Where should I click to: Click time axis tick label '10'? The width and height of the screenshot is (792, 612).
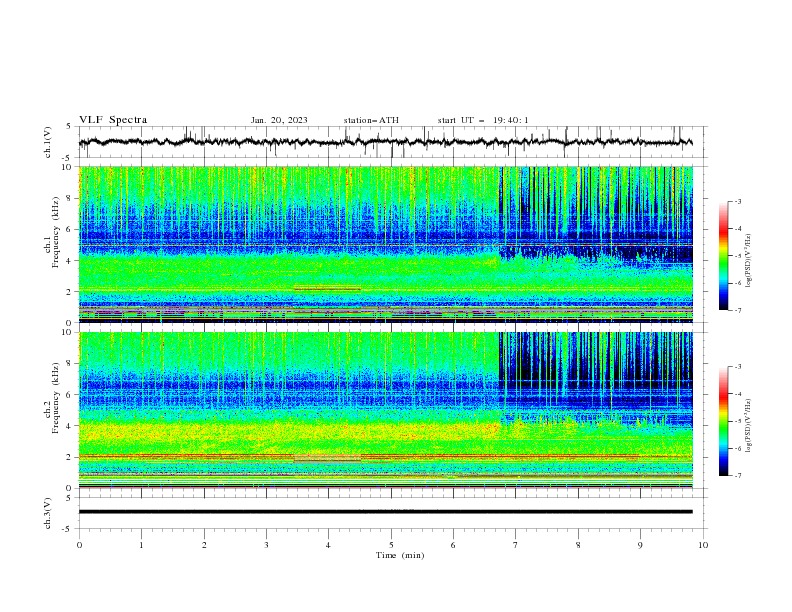click(703, 545)
